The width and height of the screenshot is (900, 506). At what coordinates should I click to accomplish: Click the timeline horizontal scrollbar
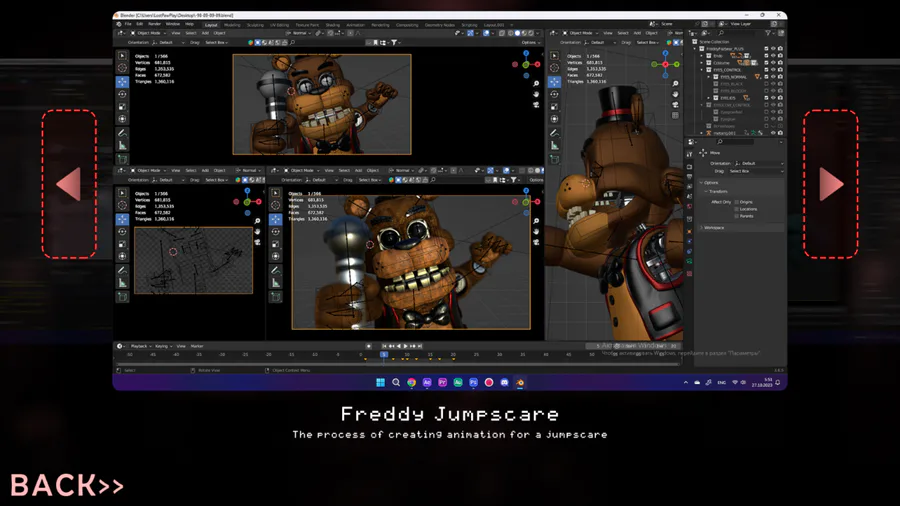398,364
